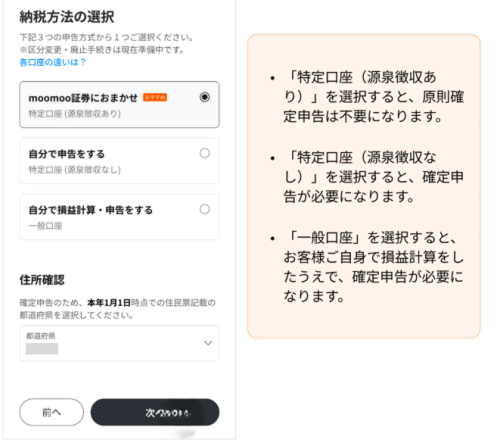Screen dimensions: 500x443
Task: Click the 一般口座 explanation bullet in info box
Action: tap(368, 266)
